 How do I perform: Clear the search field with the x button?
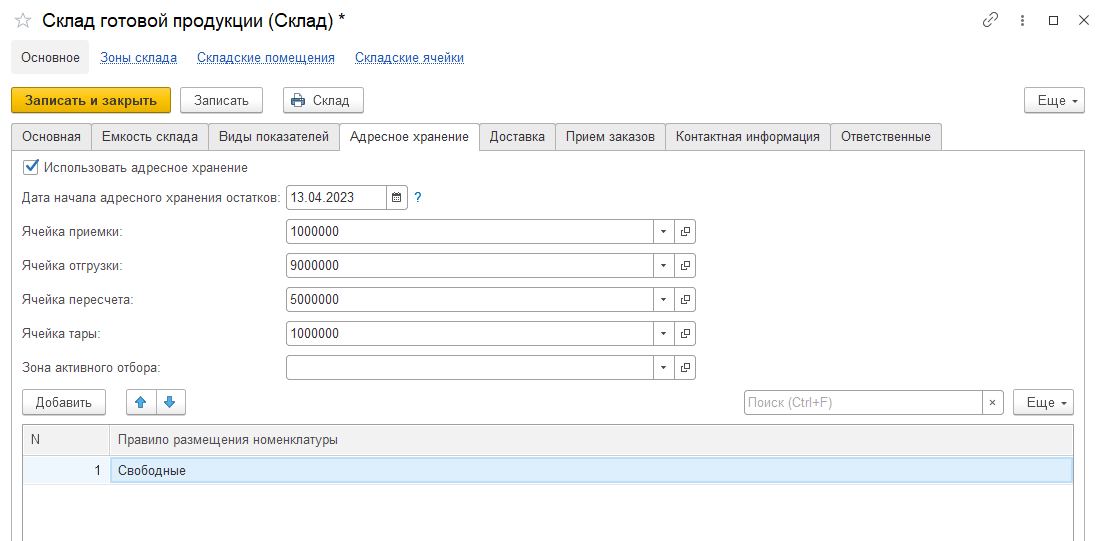coord(992,402)
